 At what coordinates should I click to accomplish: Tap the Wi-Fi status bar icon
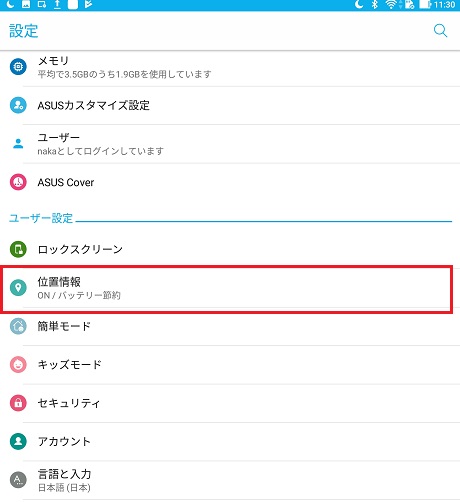[391, 5]
